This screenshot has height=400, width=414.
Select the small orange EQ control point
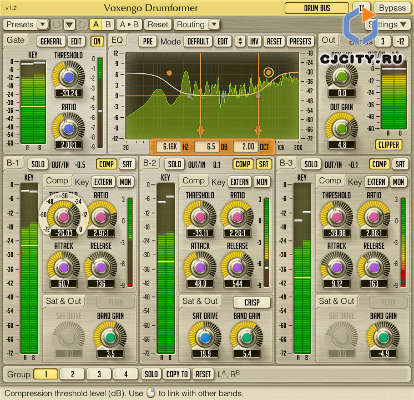169,73
